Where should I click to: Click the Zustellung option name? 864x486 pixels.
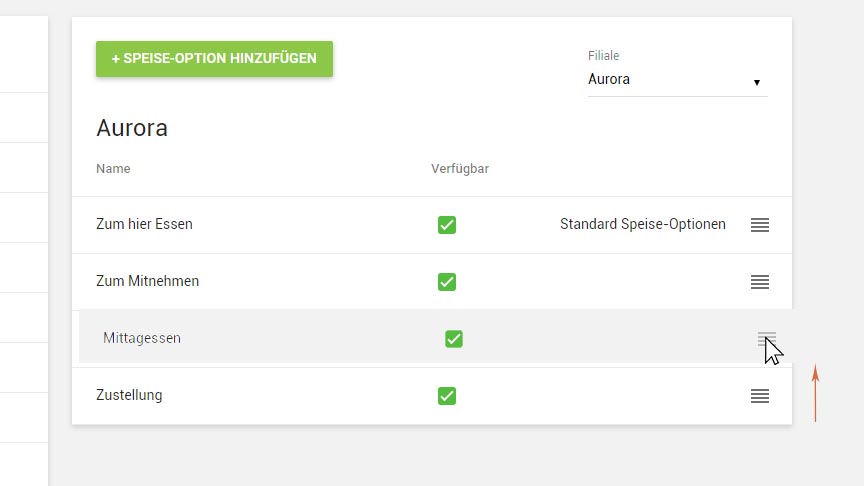click(x=129, y=396)
